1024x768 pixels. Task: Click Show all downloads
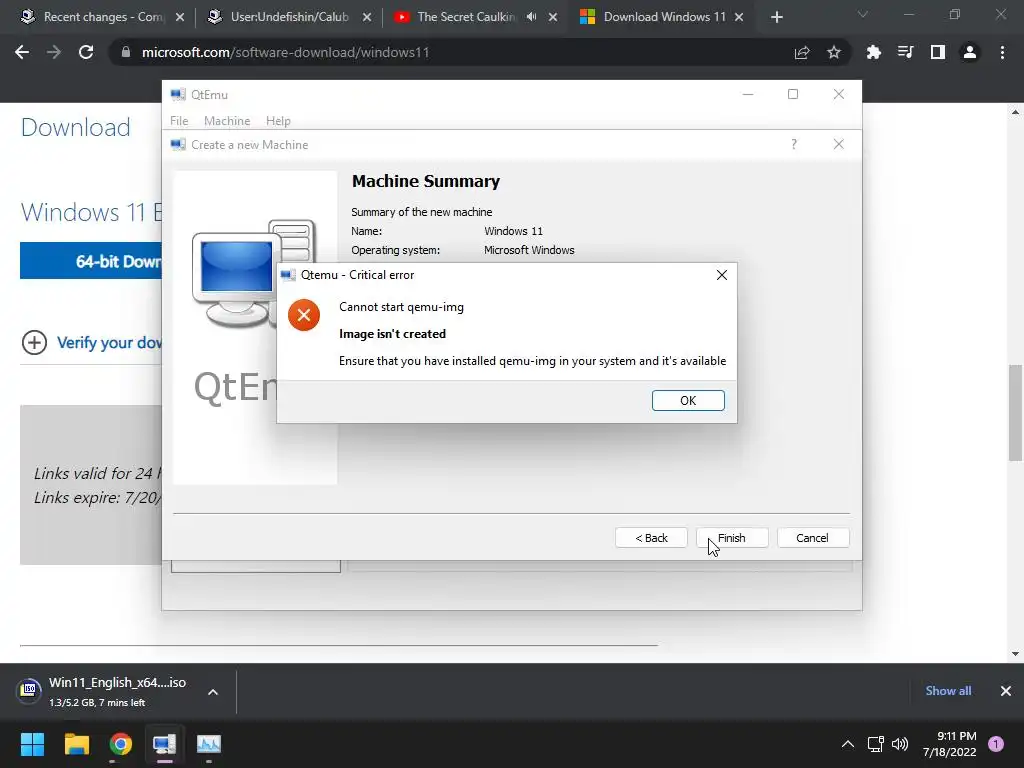click(x=948, y=690)
